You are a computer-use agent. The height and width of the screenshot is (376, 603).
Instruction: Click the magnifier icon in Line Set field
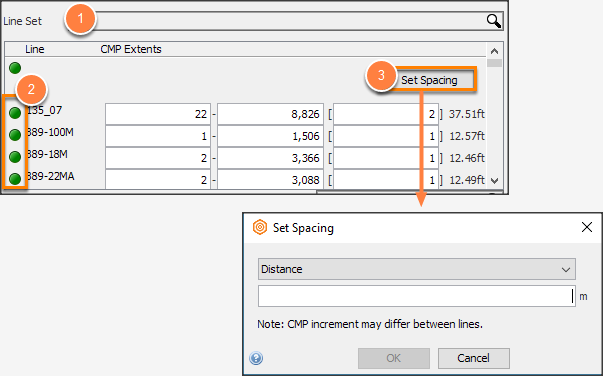coord(493,21)
